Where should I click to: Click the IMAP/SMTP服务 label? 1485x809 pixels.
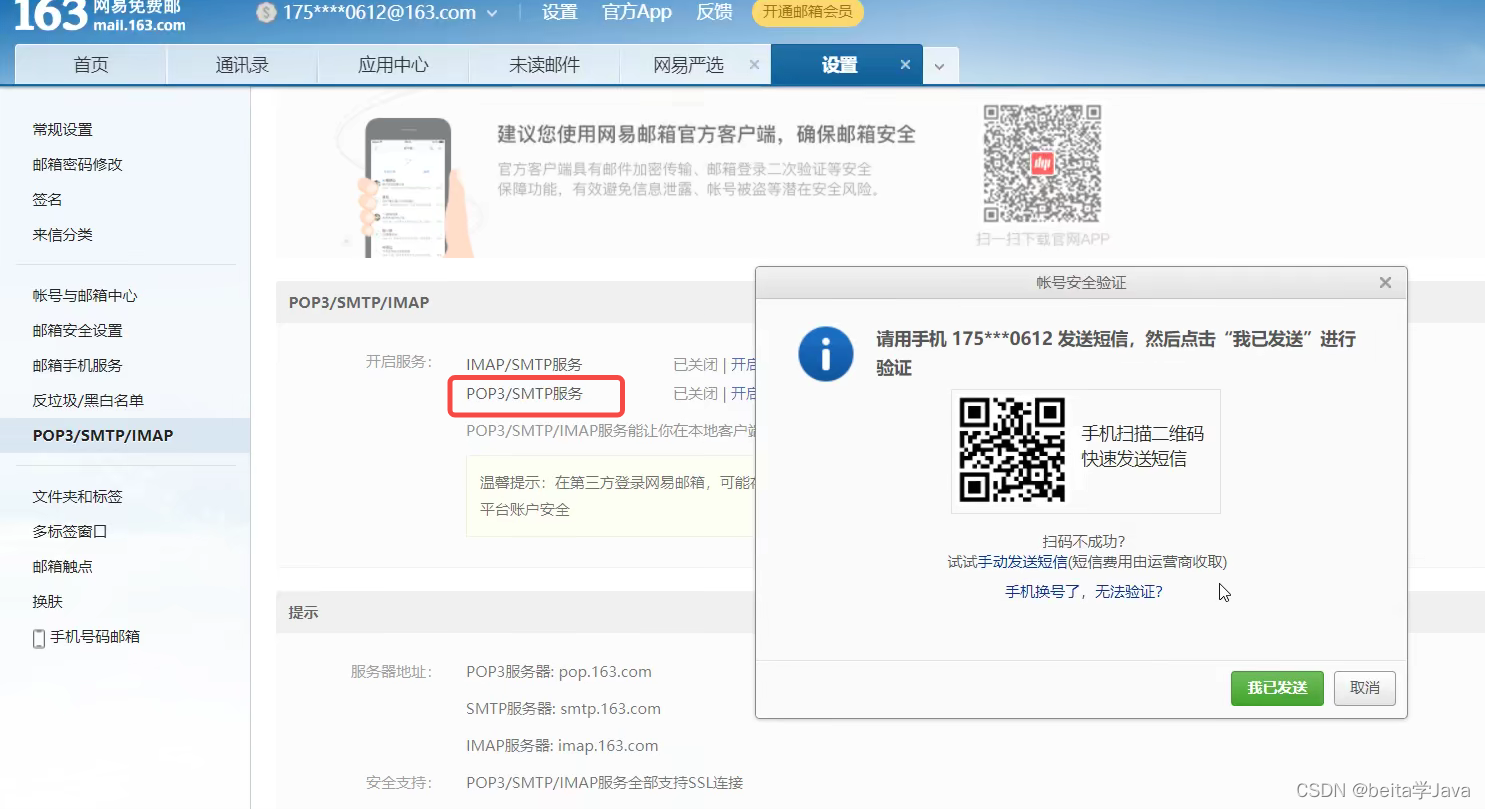coord(524,364)
